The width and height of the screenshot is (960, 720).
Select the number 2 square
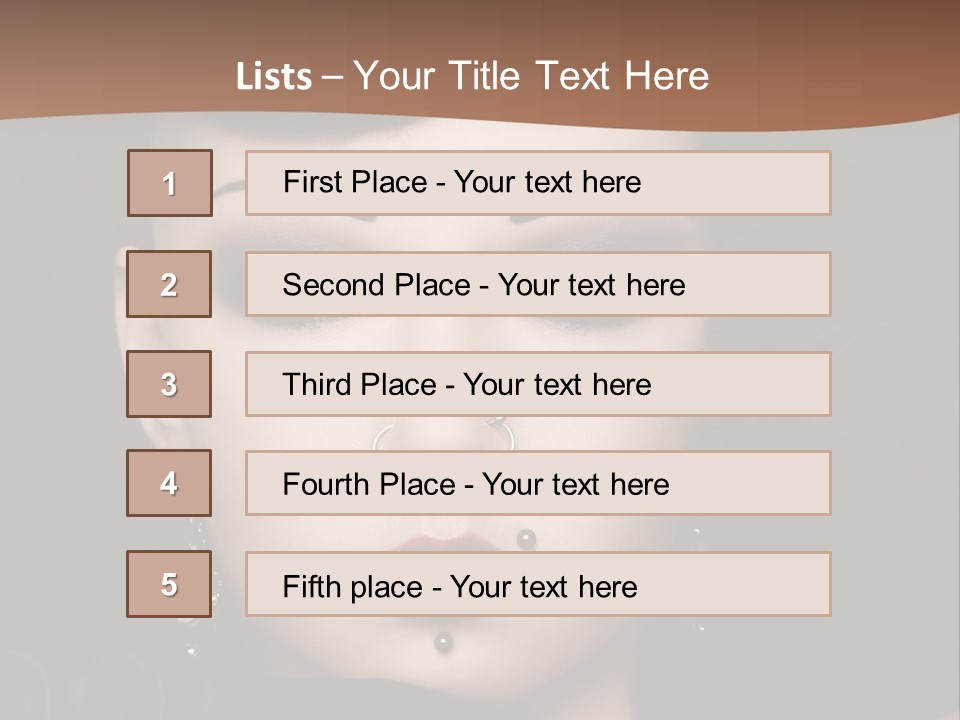pos(169,284)
